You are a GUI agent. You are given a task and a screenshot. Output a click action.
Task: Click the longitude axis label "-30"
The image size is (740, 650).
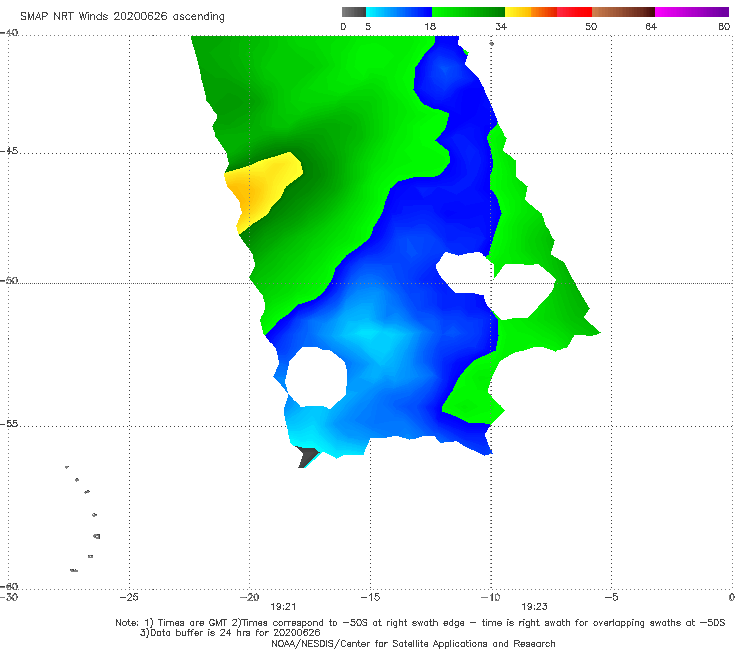click(9, 598)
